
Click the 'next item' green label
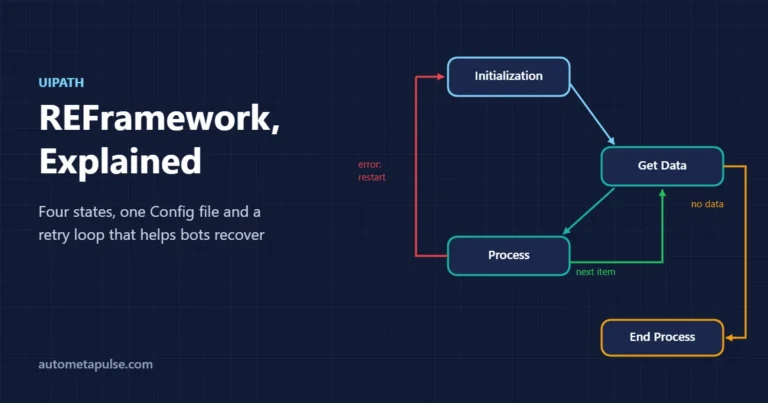pos(595,272)
